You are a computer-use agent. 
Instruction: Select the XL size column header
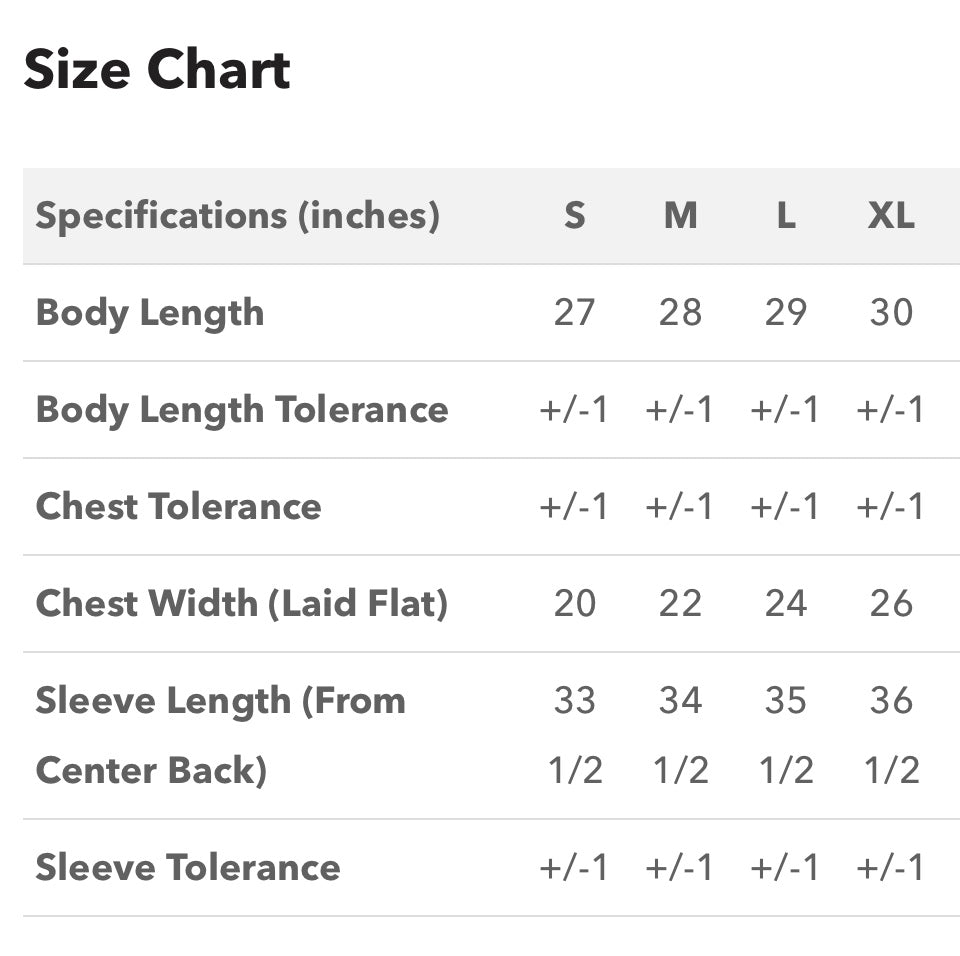pos(891,216)
